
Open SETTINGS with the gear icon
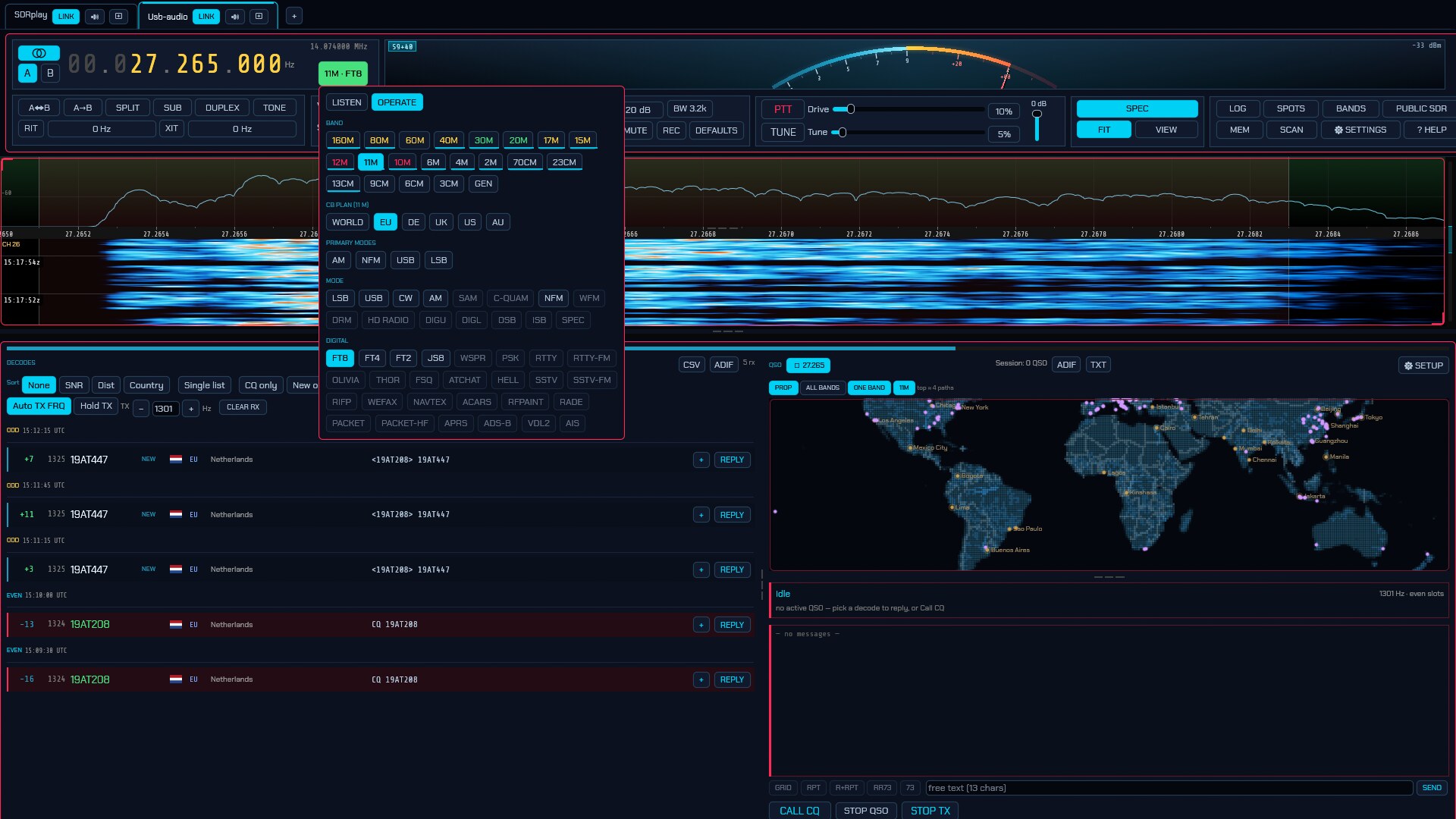coord(1360,130)
